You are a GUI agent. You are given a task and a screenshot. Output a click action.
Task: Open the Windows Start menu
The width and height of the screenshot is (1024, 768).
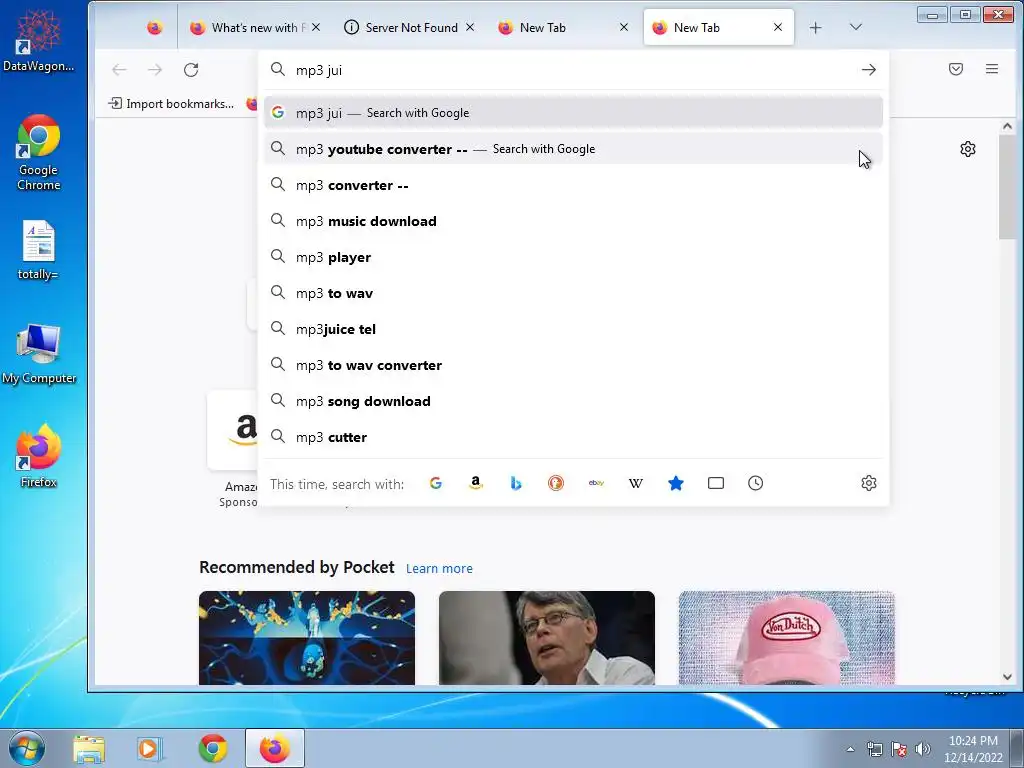point(27,748)
